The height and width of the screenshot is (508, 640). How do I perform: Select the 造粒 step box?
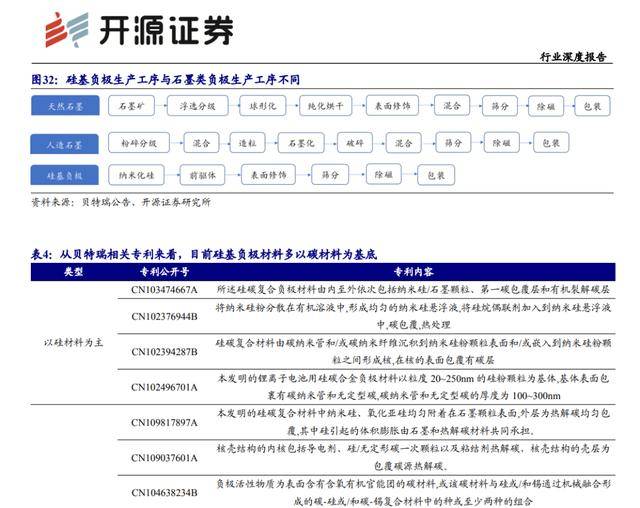pyautogui.click(x=247, y=143)
